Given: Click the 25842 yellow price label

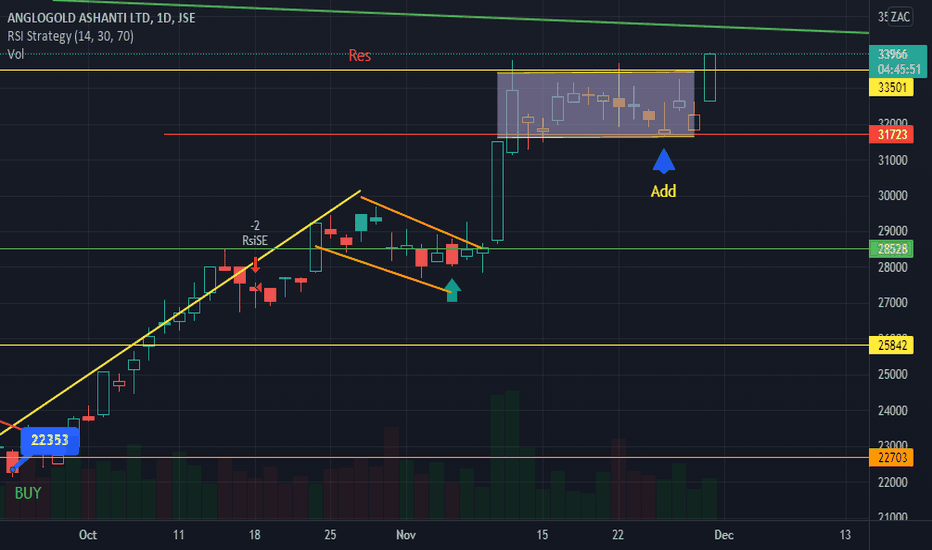Looking at the screenshot, I should click(x=891, y=345).
